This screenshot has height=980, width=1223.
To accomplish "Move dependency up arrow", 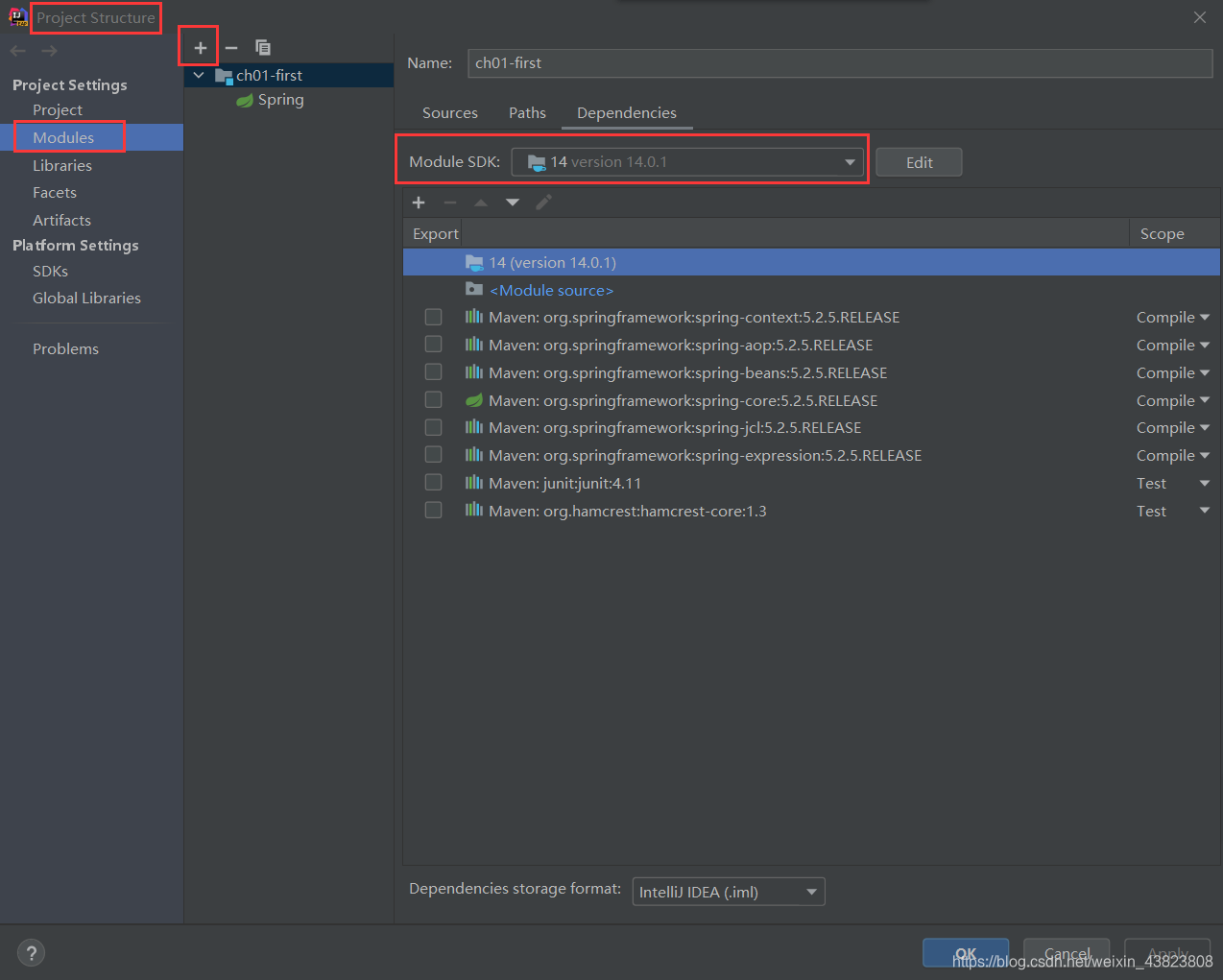I will [x=481, y=203].
